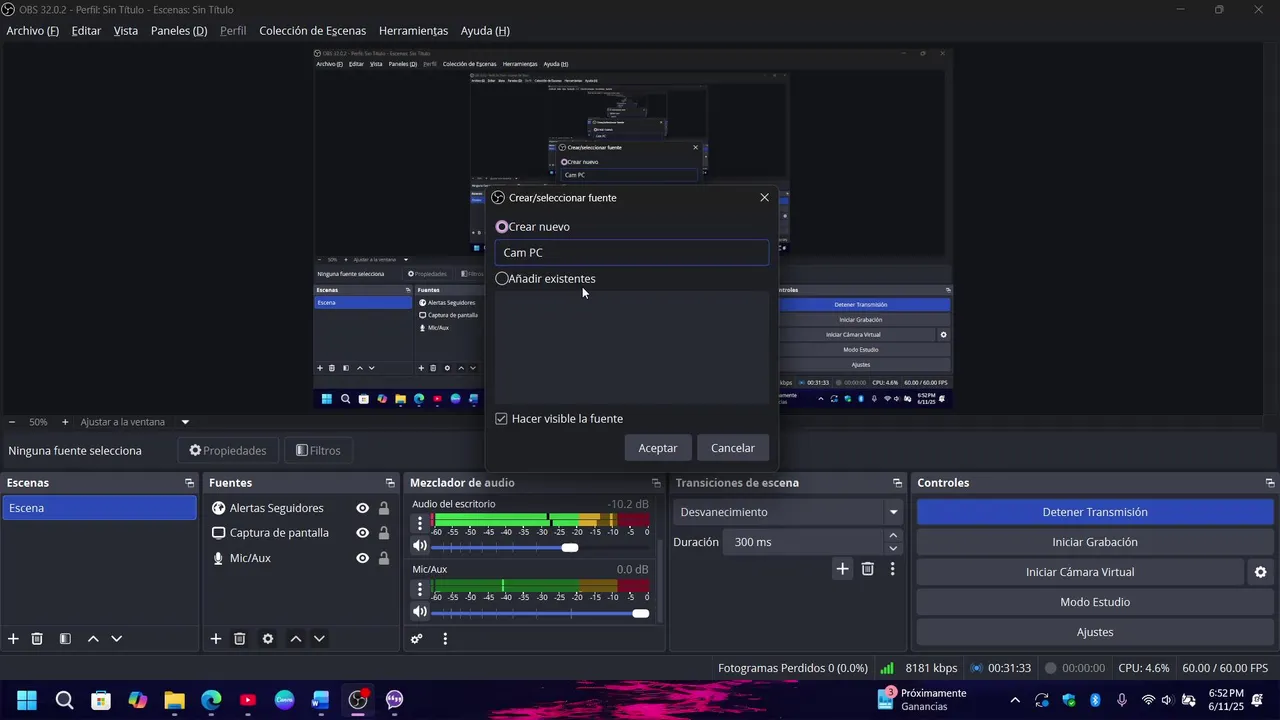Open mixer options three-dot menu at panel bottom
1280x720 pixels.
pyautogui.click(x=445, y=639)
